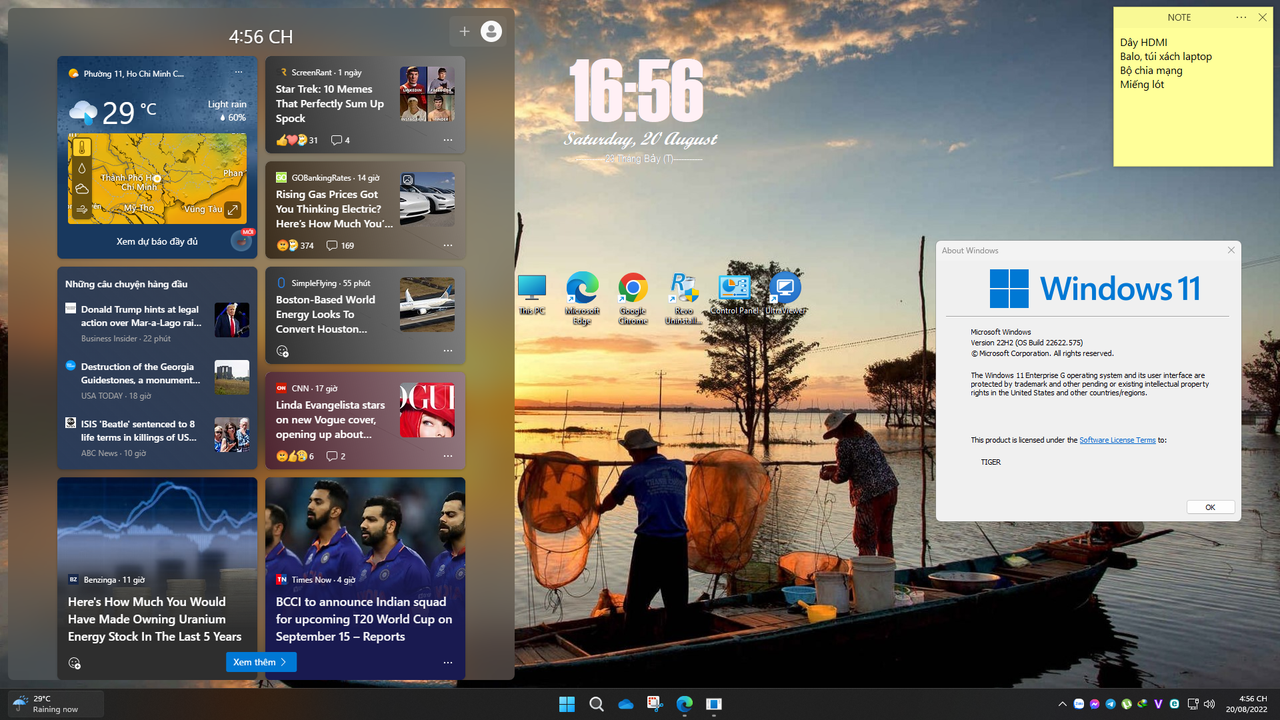Open the sticky note options menu
This screenshot has width=1280, height=720.
(x=1240, y=17)
